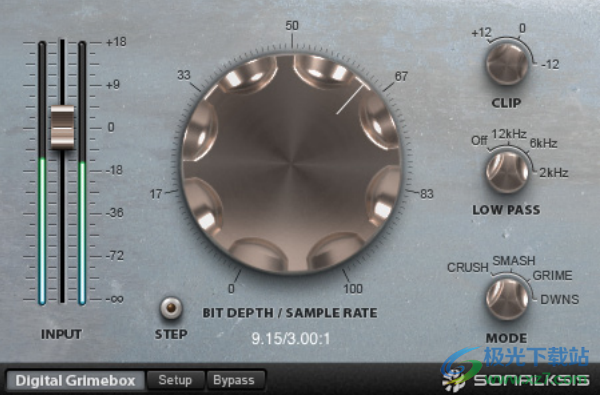Select the CRUSH mode label
This screenshot has width=600, height=395.
468,267
